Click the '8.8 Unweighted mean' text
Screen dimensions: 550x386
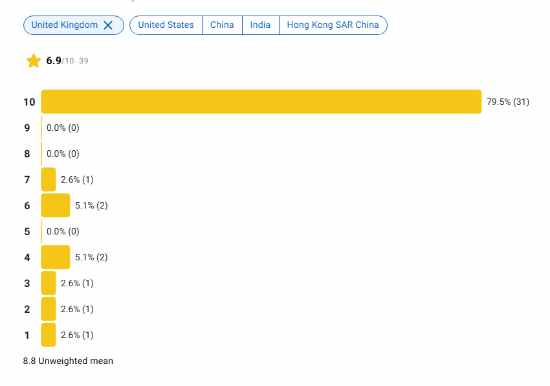click(x=68, y=361)
